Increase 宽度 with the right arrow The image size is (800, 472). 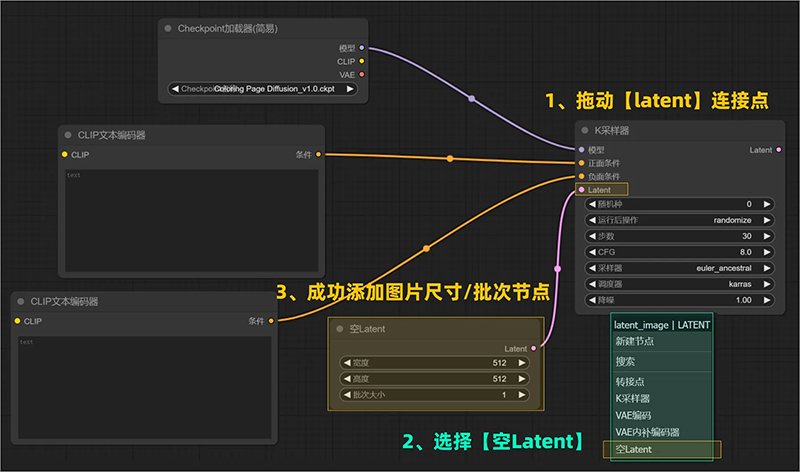[521, 363]
